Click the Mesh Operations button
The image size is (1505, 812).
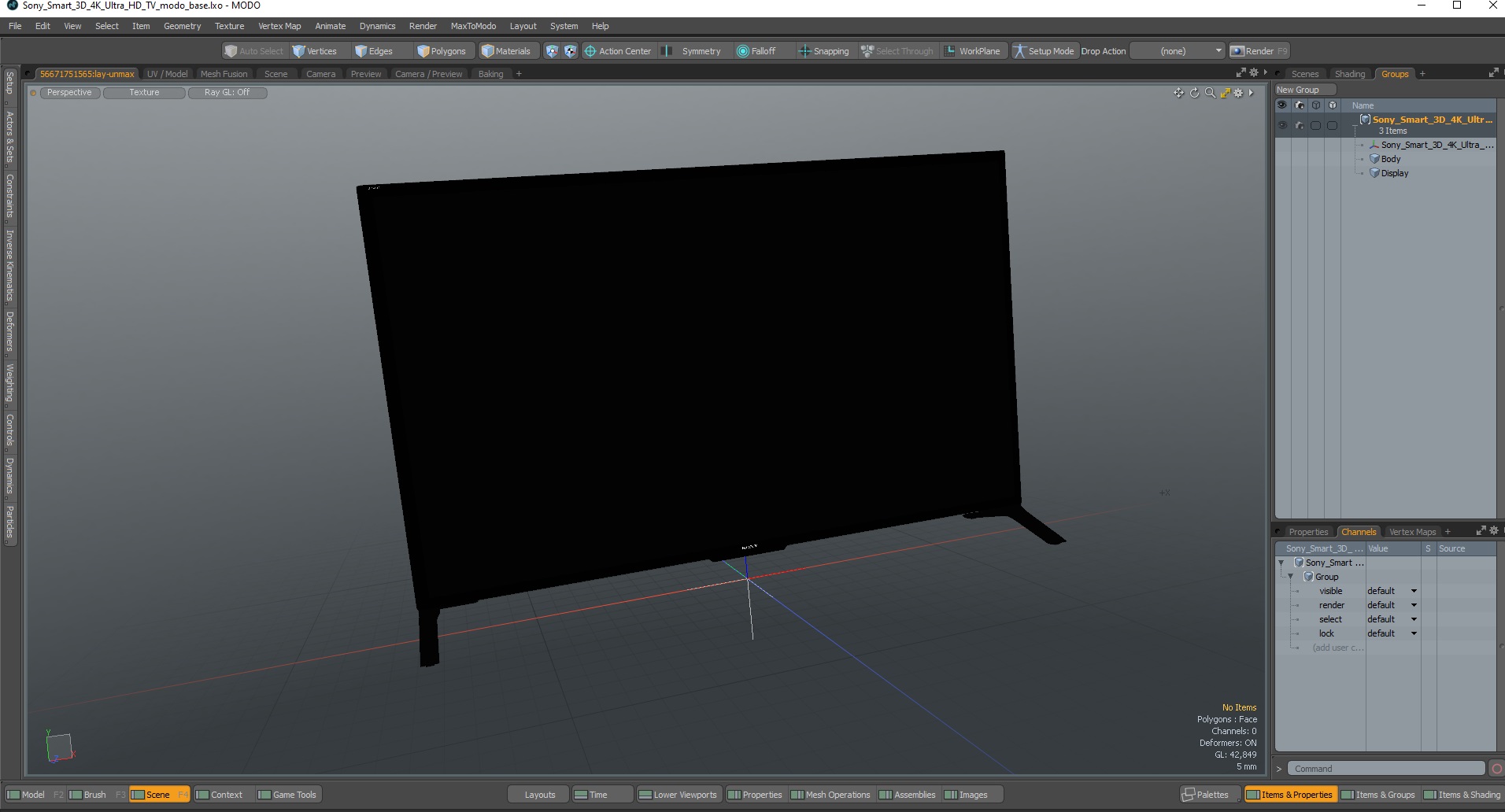[831, 795]
